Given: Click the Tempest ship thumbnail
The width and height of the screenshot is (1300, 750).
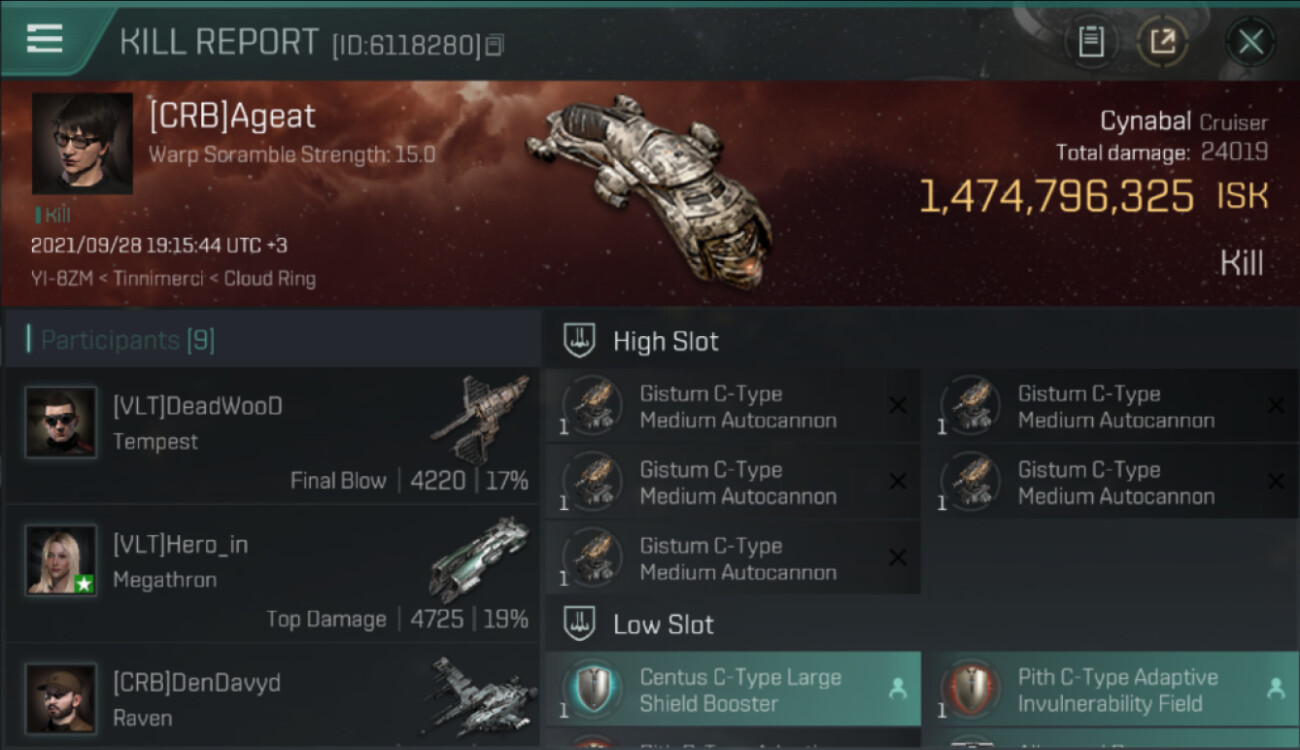Looking at the screenshot, I should click(x=480, y=419).
